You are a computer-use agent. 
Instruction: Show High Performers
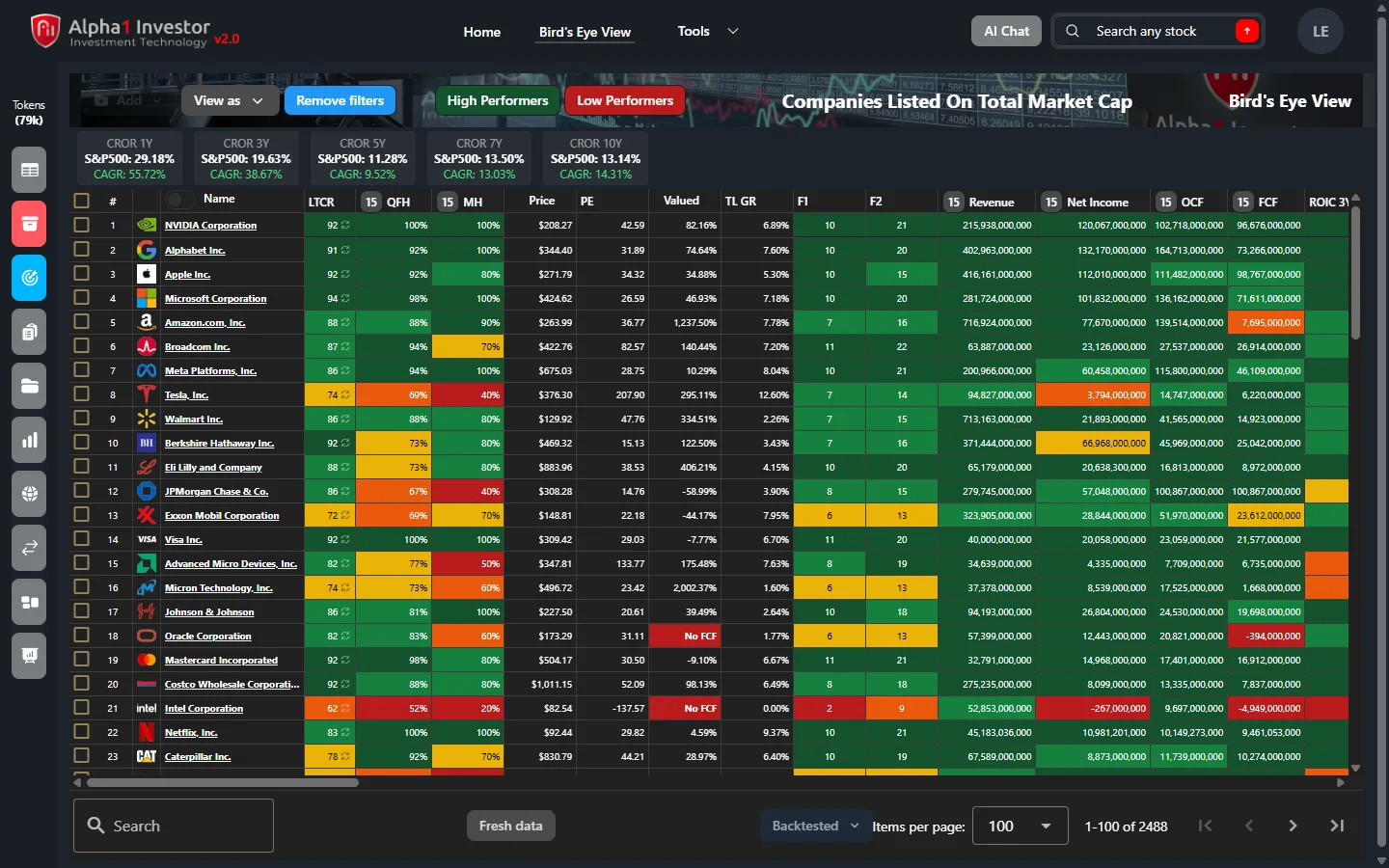(498, 100)
